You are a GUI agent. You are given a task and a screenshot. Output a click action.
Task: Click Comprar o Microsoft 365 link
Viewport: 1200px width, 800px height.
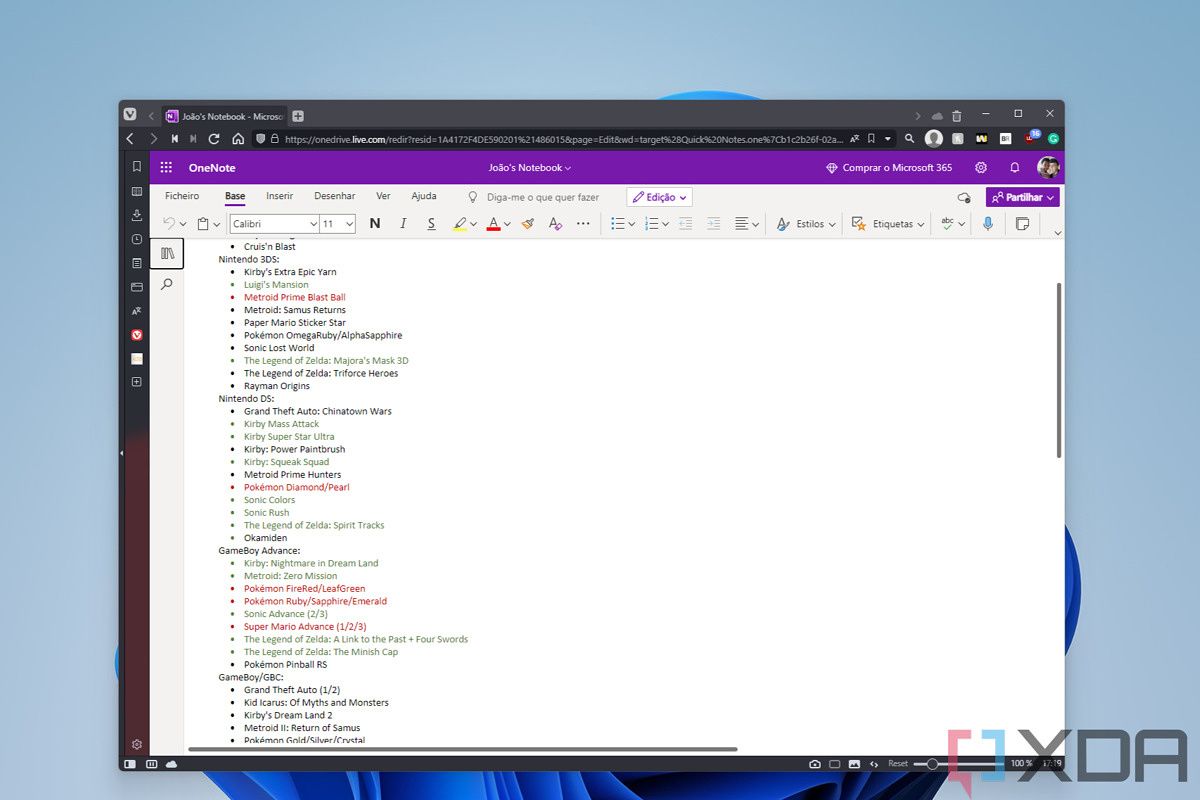pos(888,168)
